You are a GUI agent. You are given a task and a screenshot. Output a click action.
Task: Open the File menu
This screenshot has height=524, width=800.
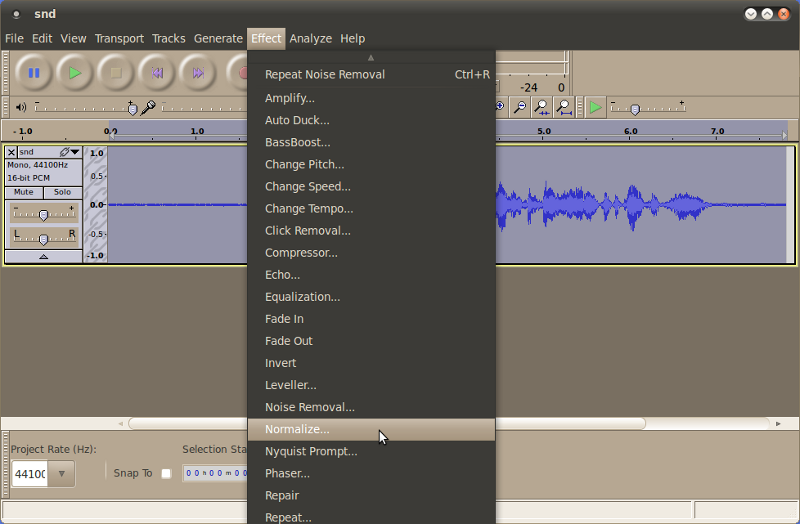point(14,39)
